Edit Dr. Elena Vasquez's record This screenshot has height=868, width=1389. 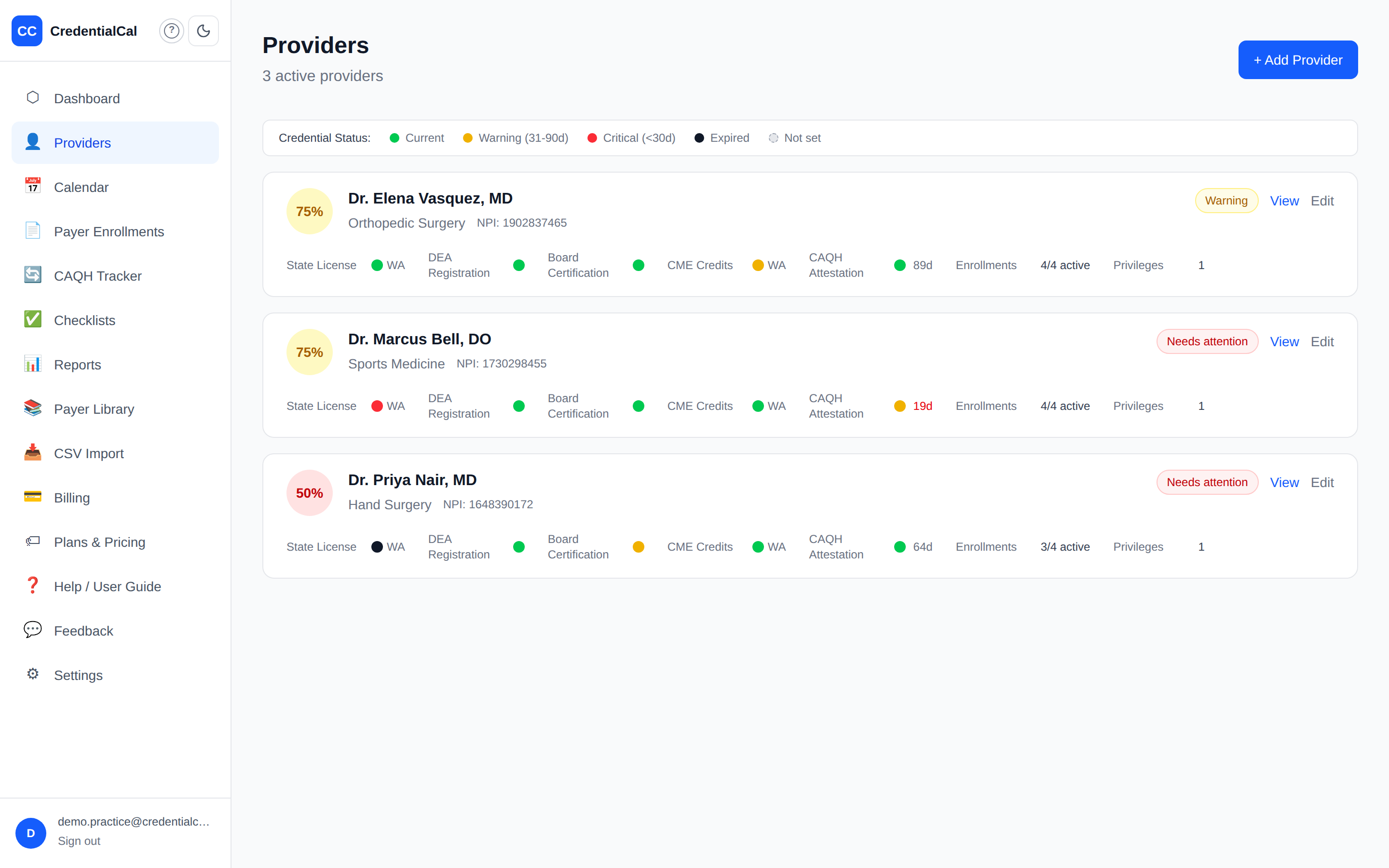coord(1322,201)
